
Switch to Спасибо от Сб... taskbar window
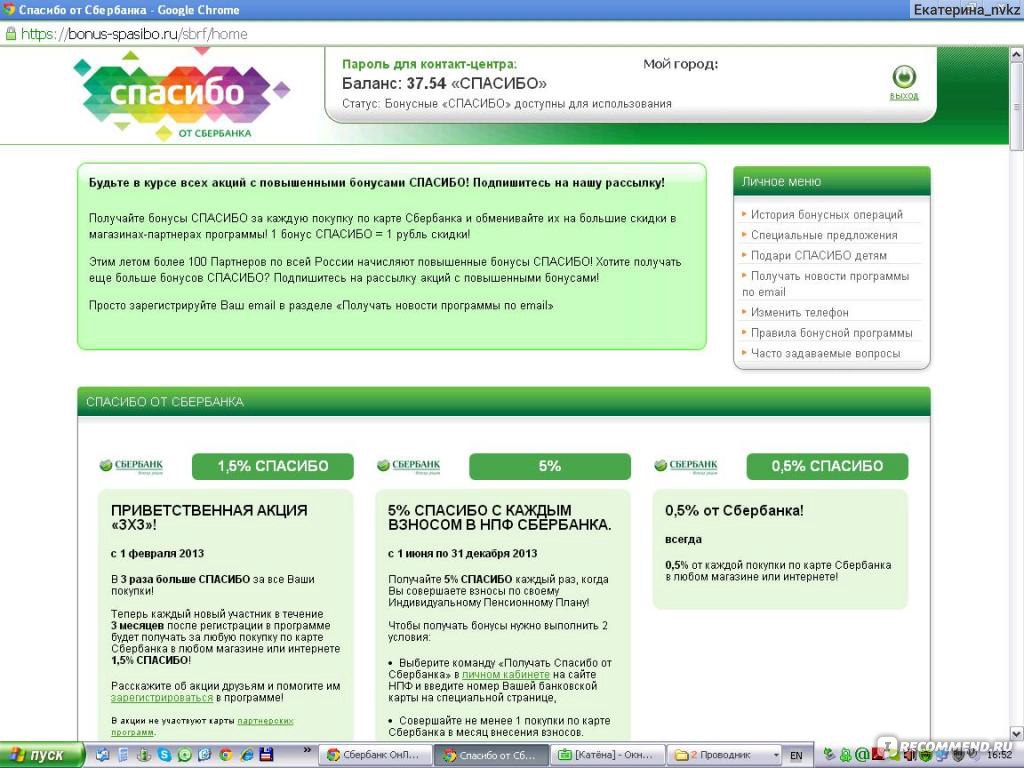click(491, 756)
